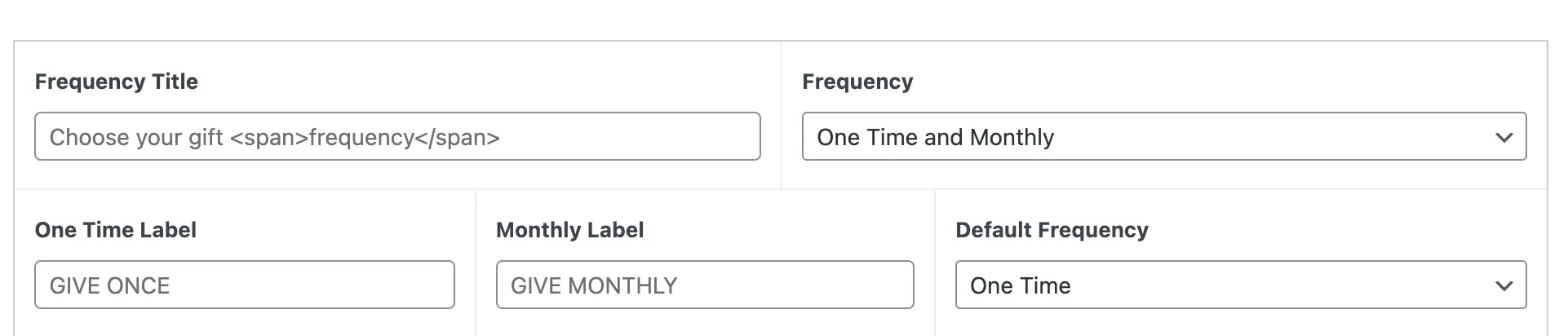Click the Default Frequency chevron arrow

click(1504, 286)
